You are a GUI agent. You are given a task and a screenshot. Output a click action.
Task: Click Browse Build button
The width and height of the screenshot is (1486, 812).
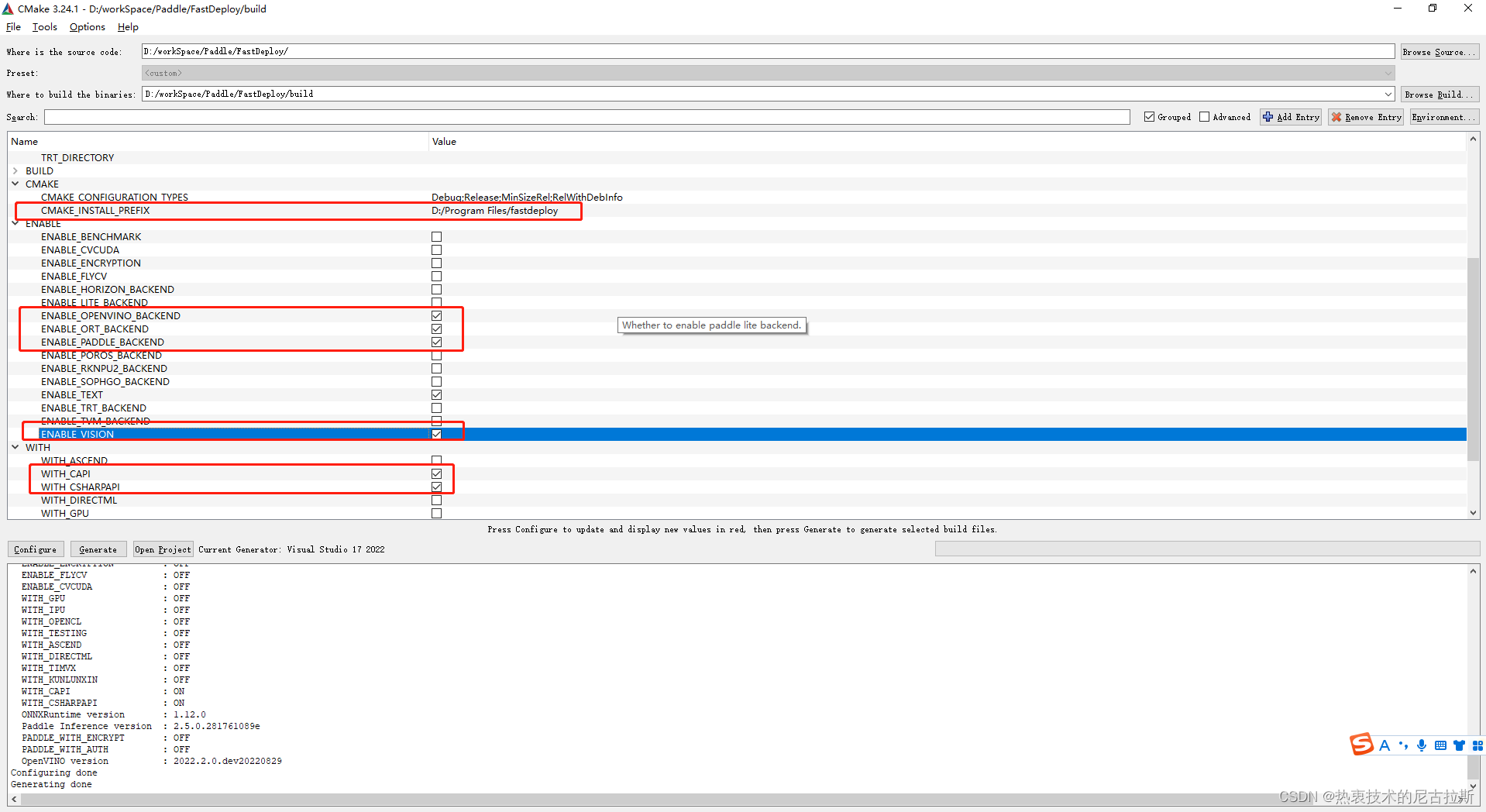1440,95
